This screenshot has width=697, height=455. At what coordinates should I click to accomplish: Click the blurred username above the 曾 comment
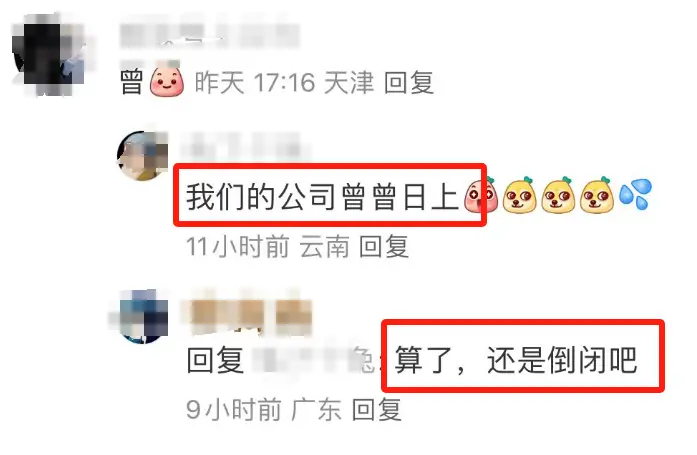[x=209, y=34]
